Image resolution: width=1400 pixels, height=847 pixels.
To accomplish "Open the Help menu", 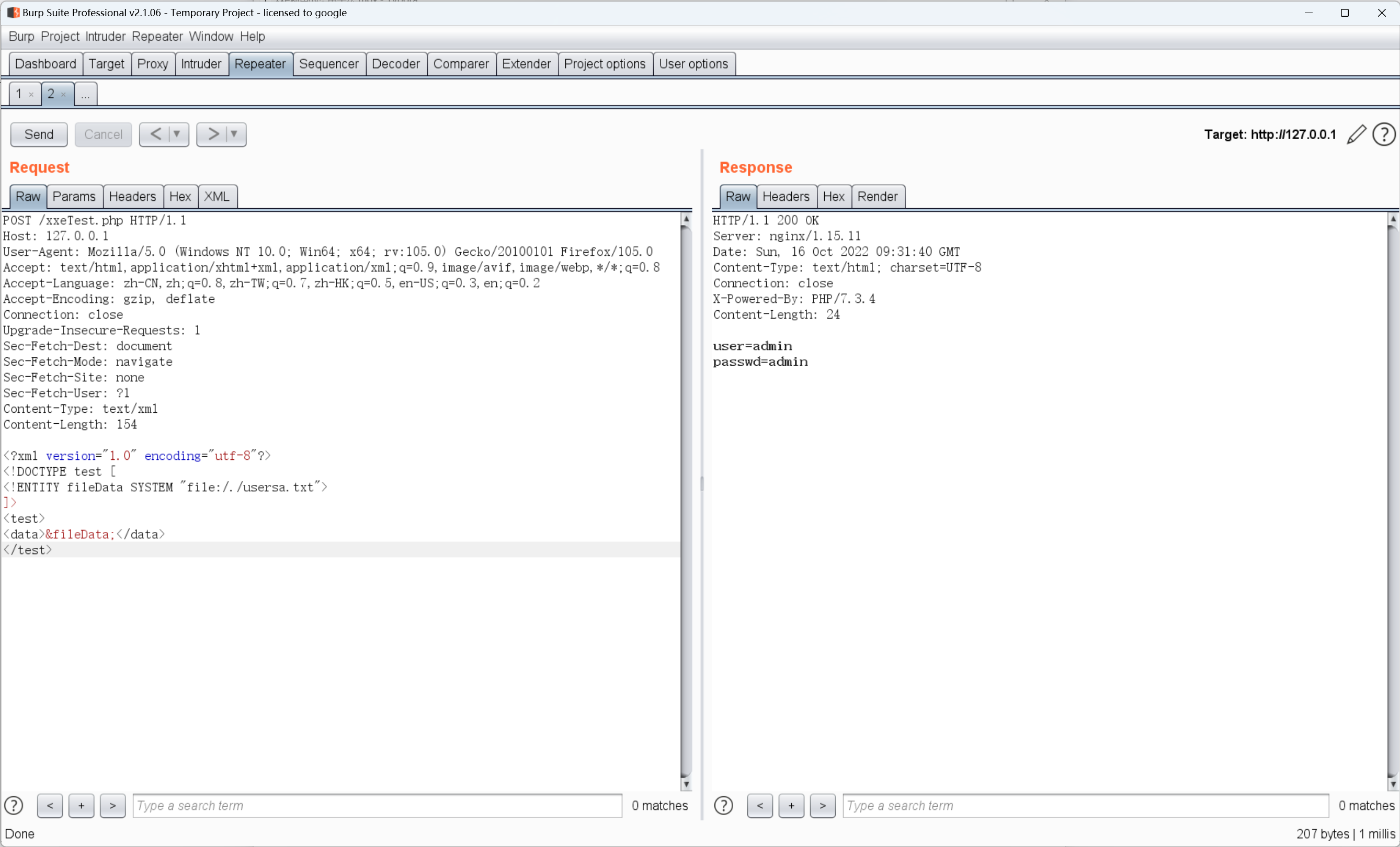I will (252, 37).
